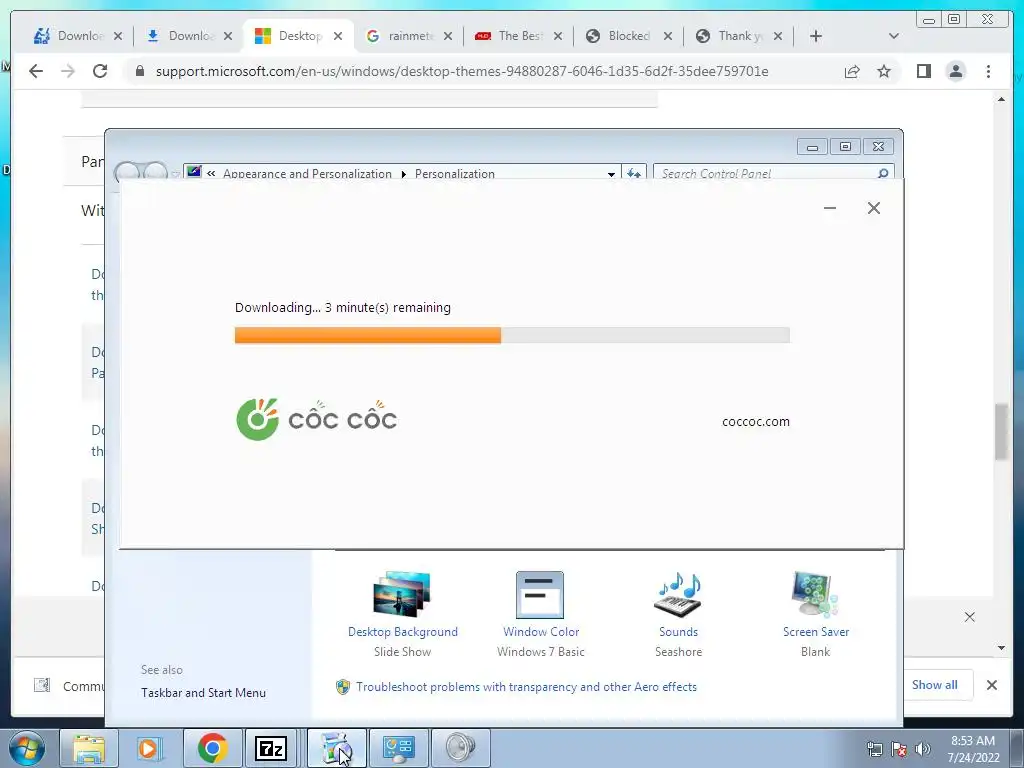Open Google Chrome from the taskbar

(x=212, y=748)
